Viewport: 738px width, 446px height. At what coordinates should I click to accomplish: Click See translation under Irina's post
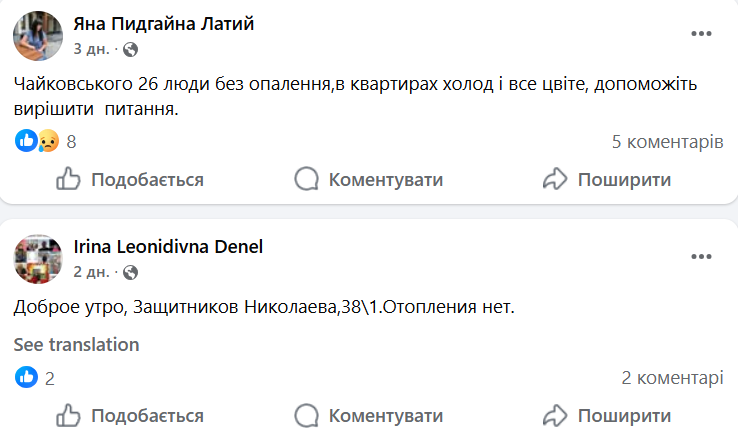tap(76, 344)
